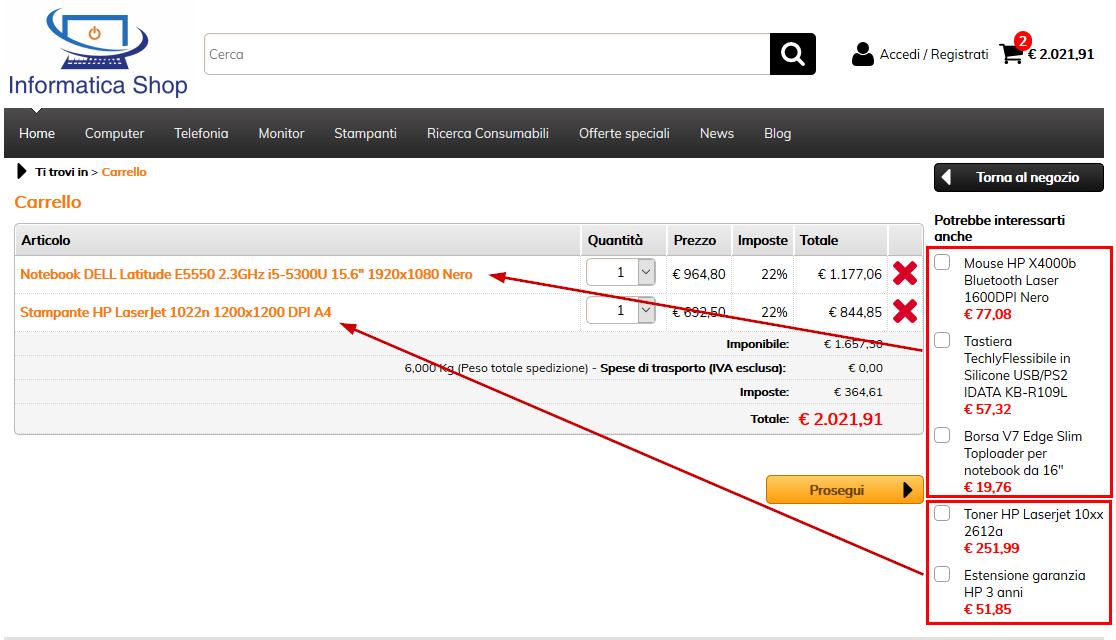
Task: Click the grand total € 2.021,91 in table
Action: [x=841, y=419]
